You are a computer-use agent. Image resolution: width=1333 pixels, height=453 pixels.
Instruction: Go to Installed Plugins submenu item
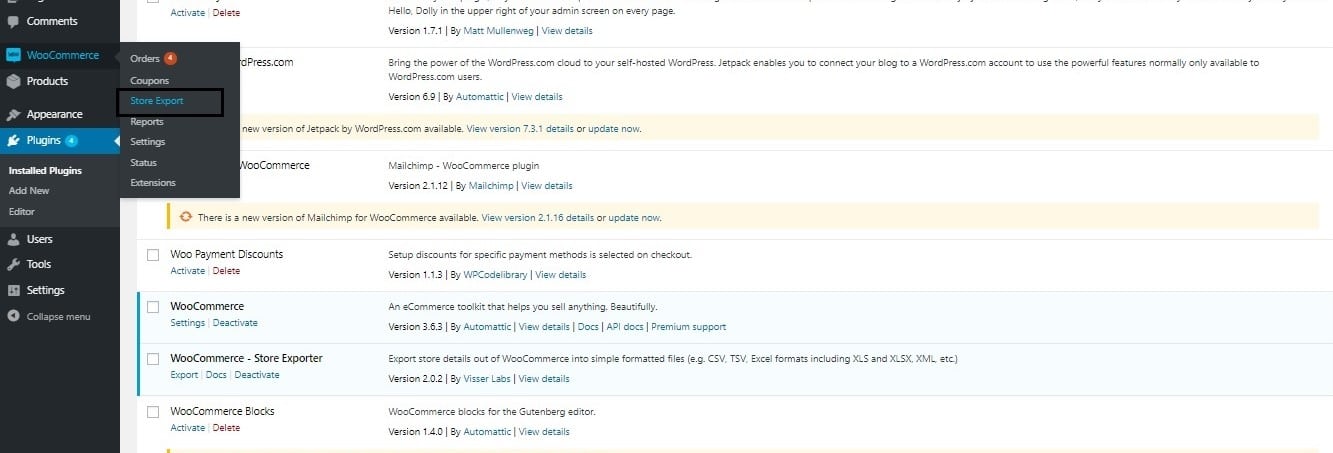(45, 171)
